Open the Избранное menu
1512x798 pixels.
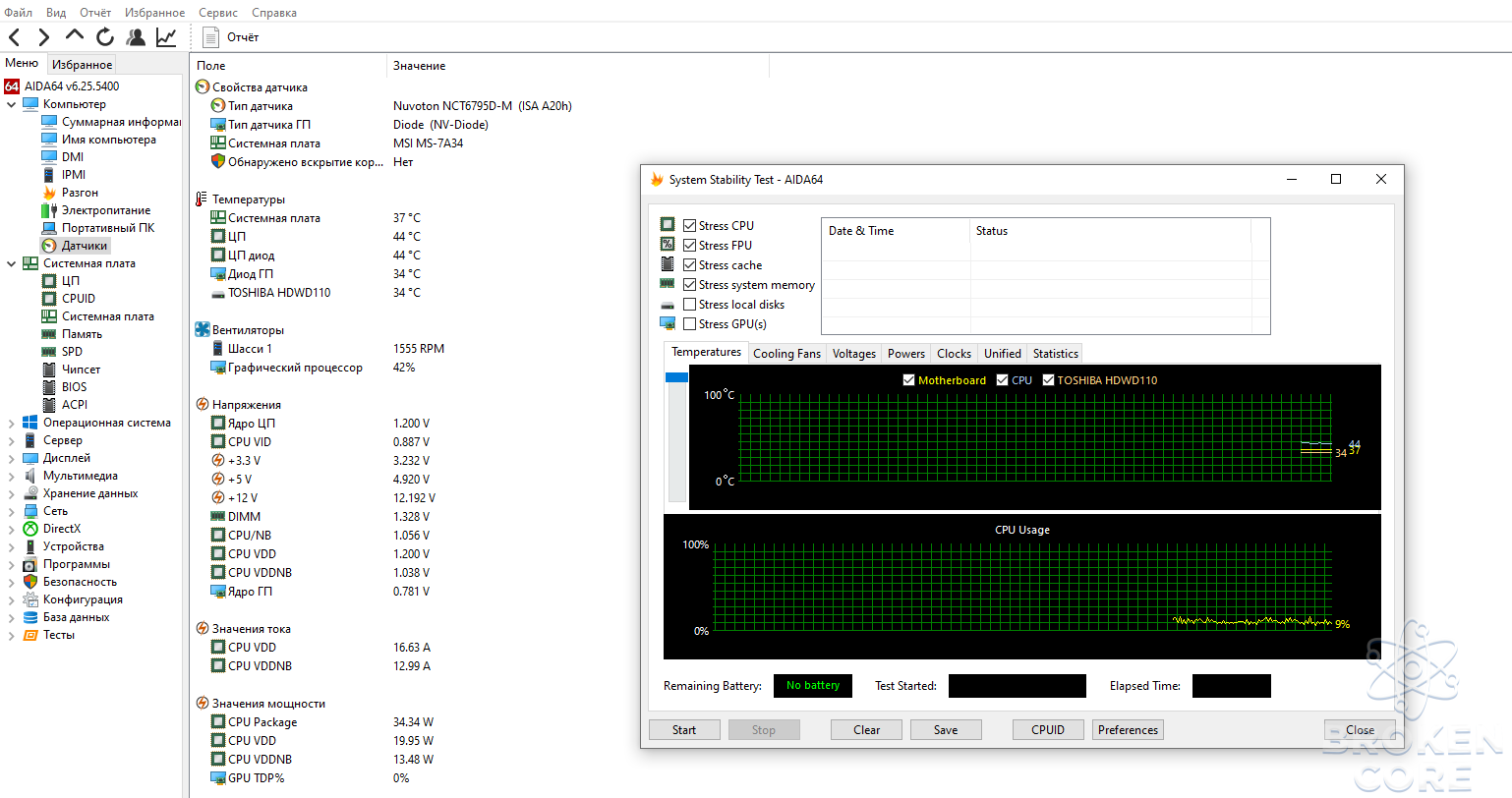pos(154,13)
